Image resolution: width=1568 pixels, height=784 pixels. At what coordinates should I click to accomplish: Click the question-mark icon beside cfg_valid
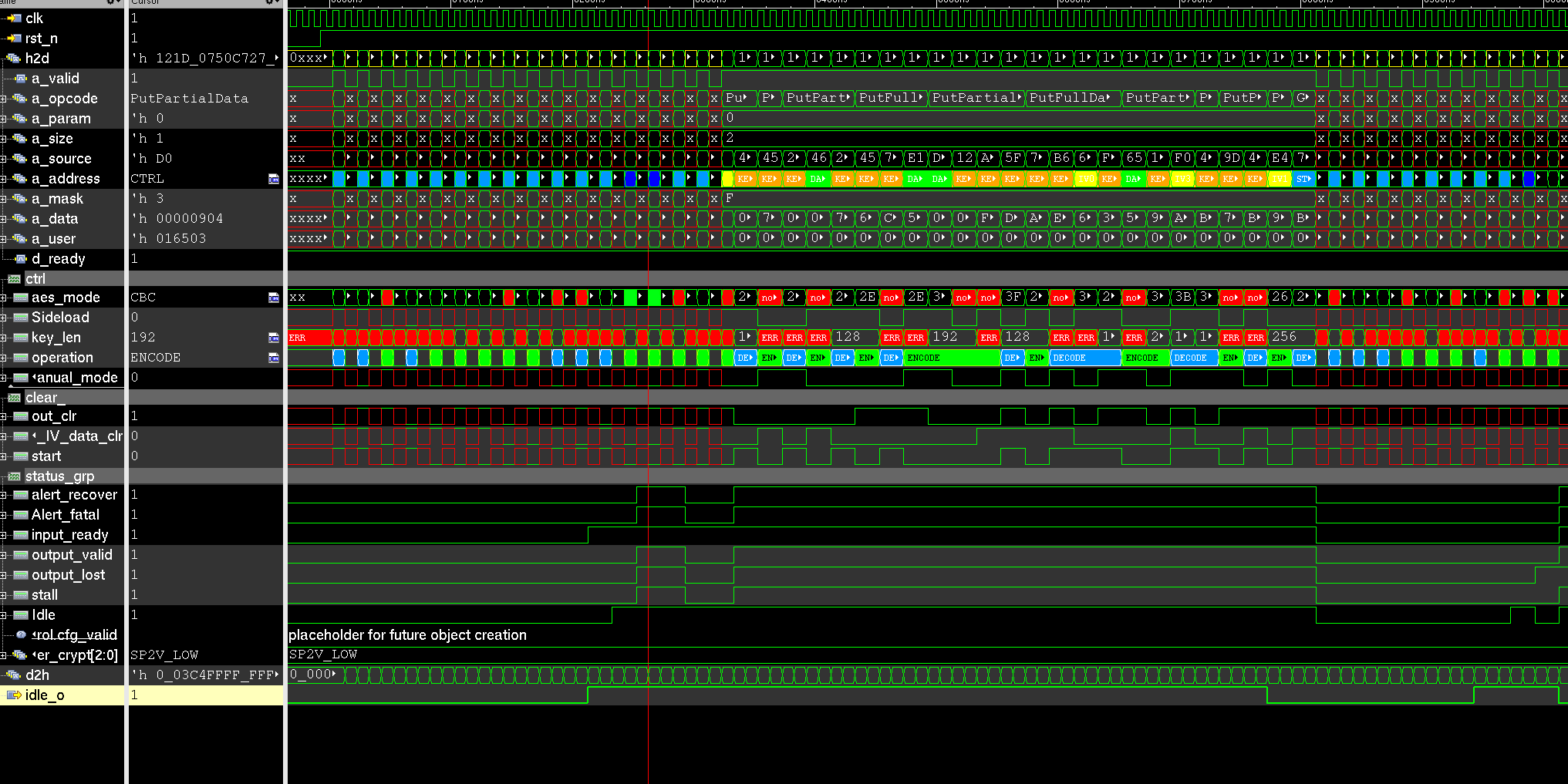click(21, 634)
